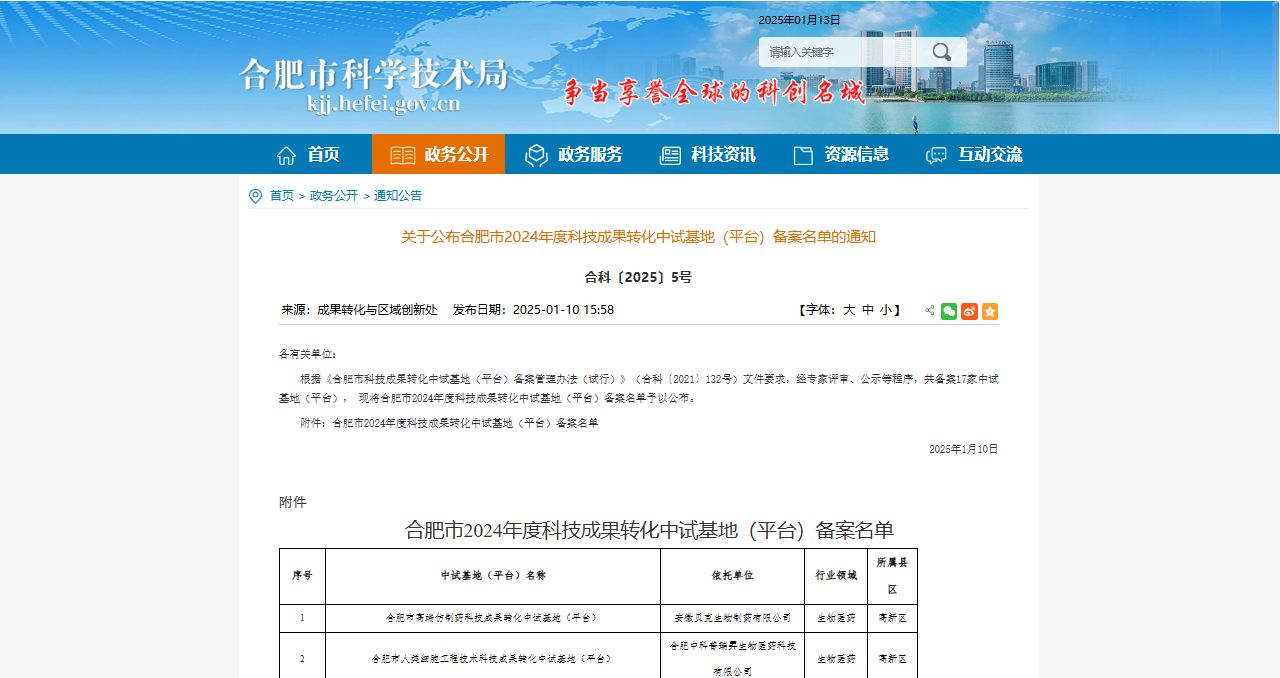Image resolution: width=1280 pixels, height=678 pixels.
Task: Click 首页 breadcrumb link
Action: point(282,196)
